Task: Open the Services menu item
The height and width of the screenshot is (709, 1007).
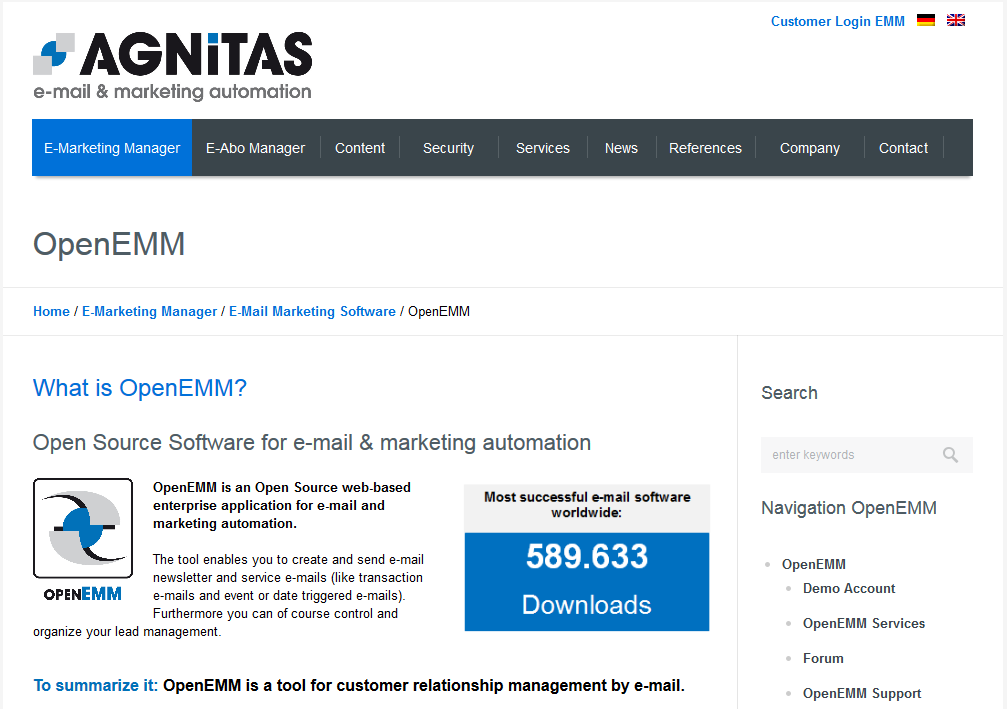Action: [x=543, y=148]
